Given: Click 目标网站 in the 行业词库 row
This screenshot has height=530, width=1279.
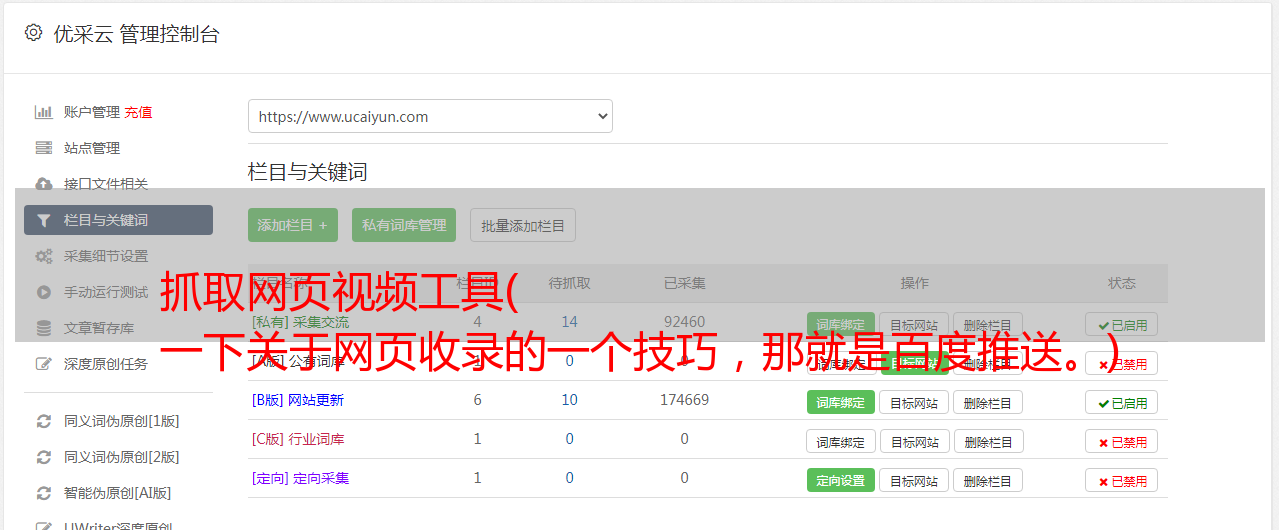Looking at the screenshot, I should (x=914, y=441).
